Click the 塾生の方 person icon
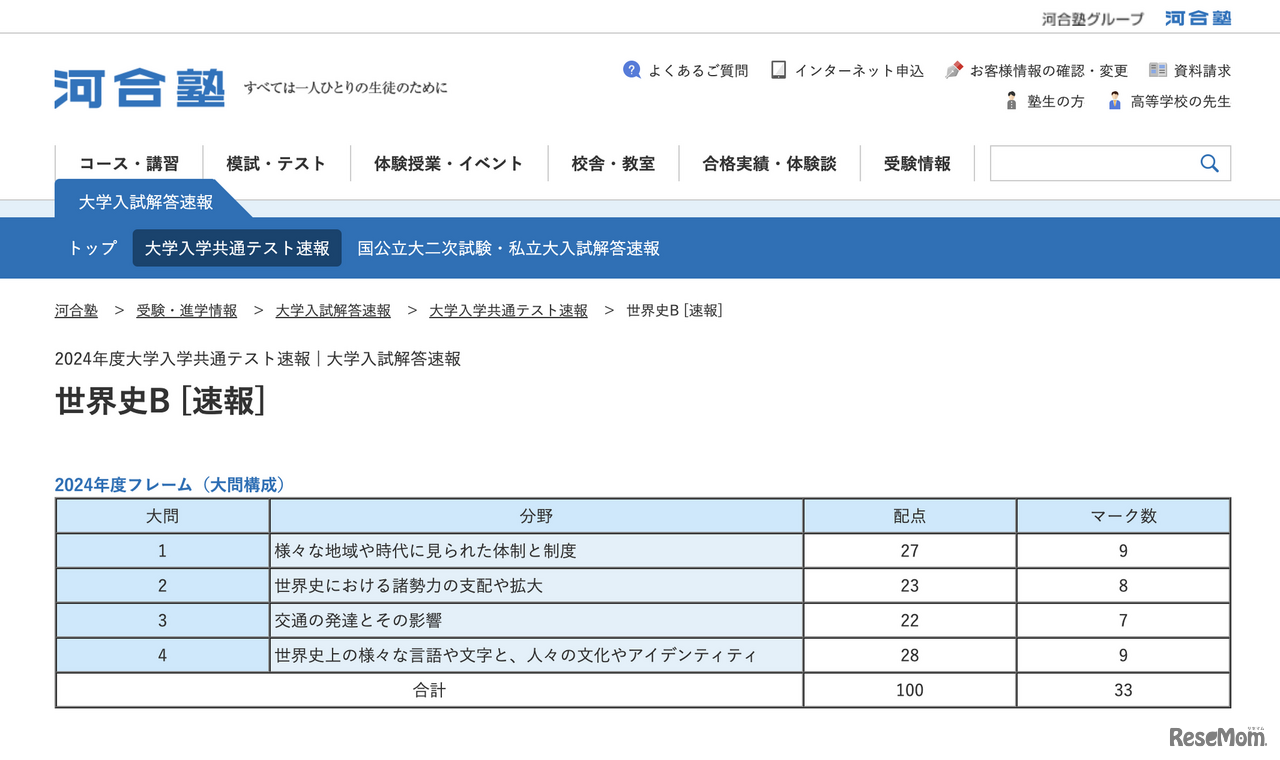Viewport: 1280px width, 760px height. coord(1011,101)
